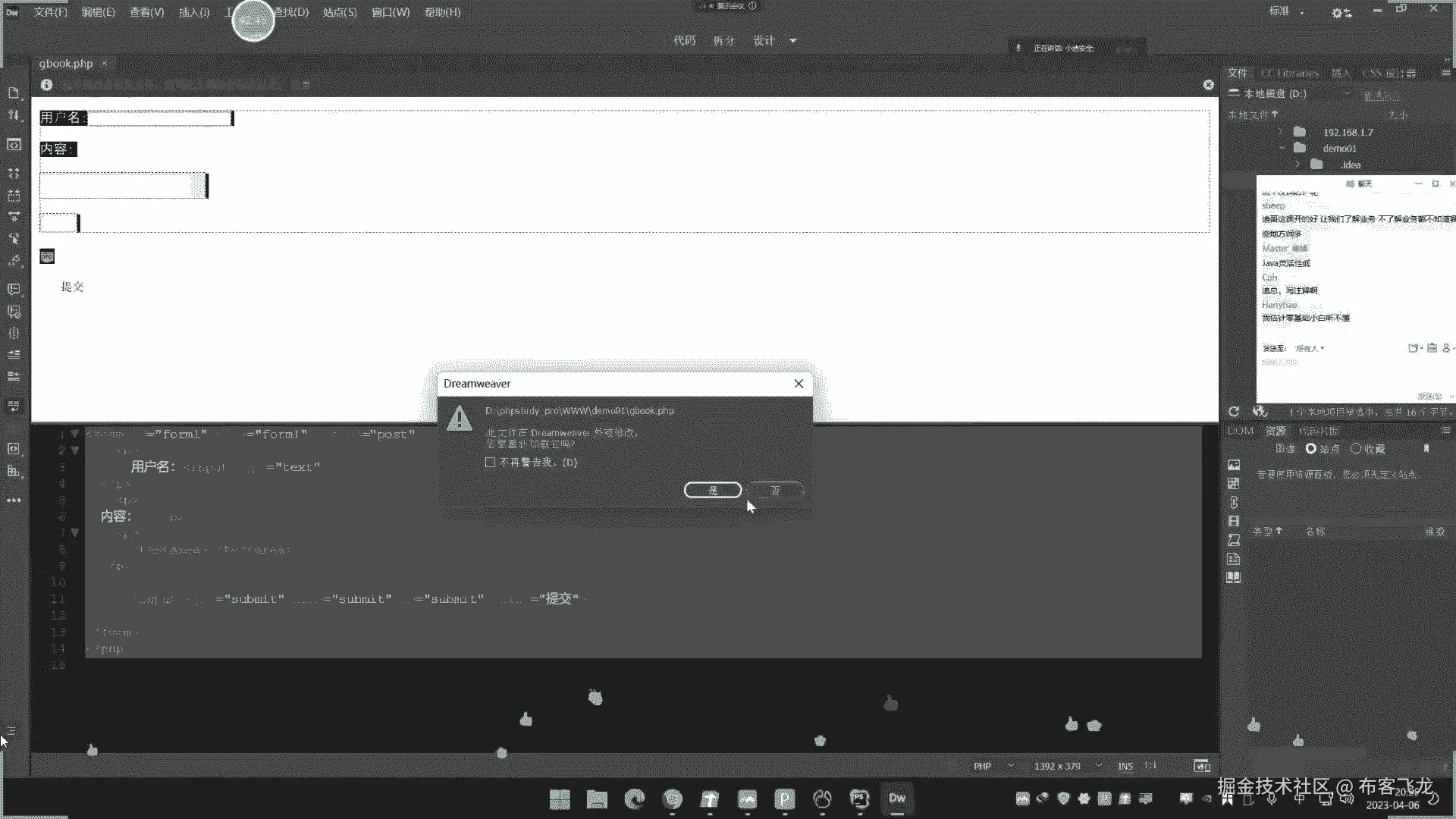
Task: Open the Files panel options menu icon
Action: pos(1445,73)
